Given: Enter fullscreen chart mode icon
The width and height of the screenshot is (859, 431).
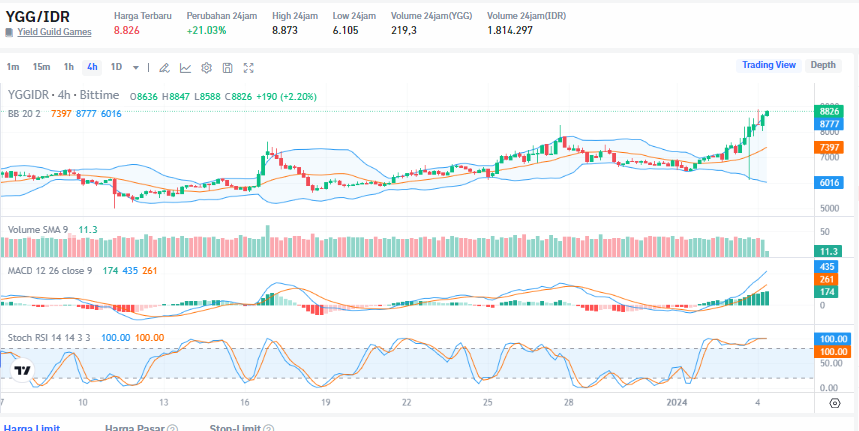Looking at the screenshot, I should 249,68.
